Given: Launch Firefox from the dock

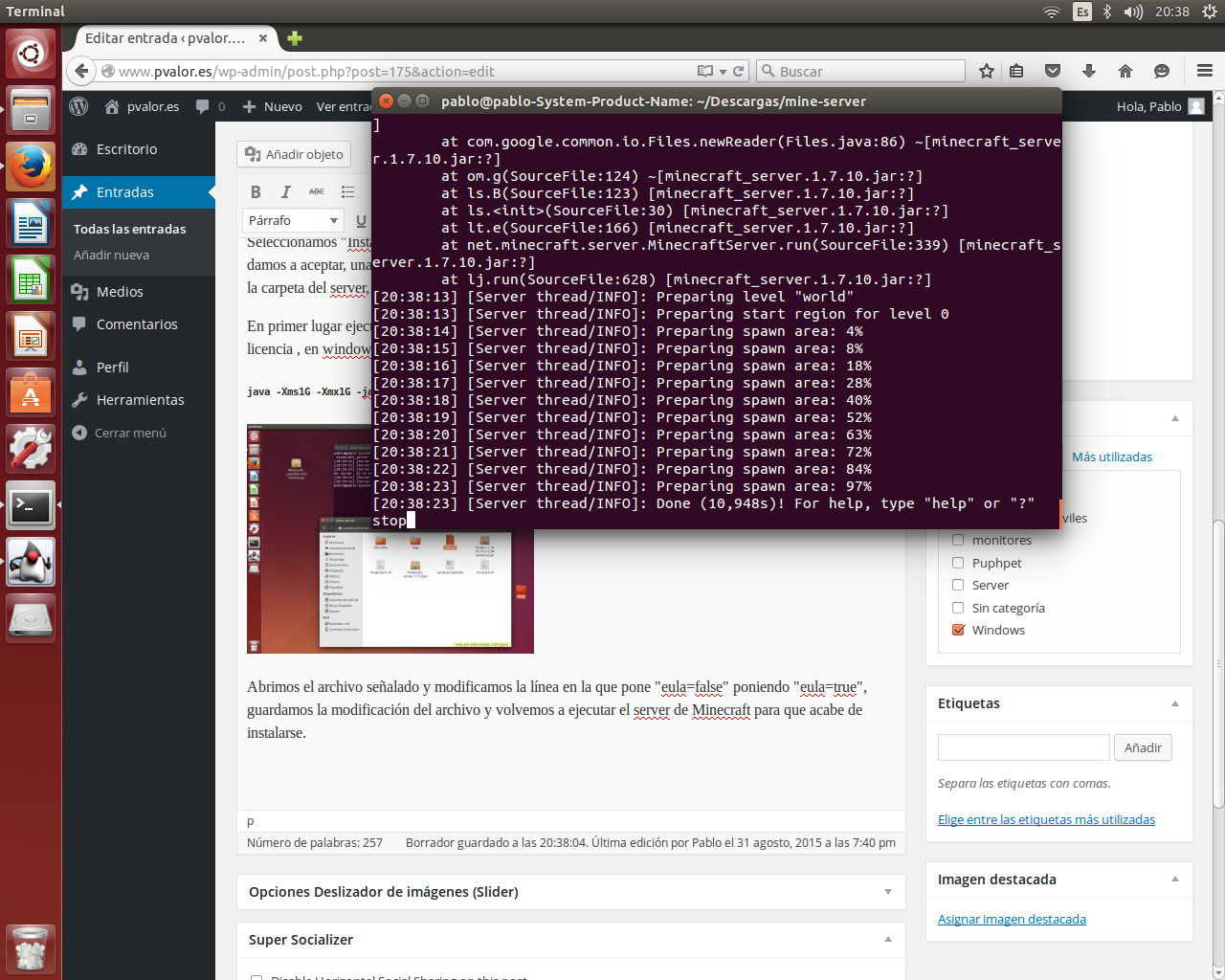Looking at the screenshot, I should tap(31, 167).
